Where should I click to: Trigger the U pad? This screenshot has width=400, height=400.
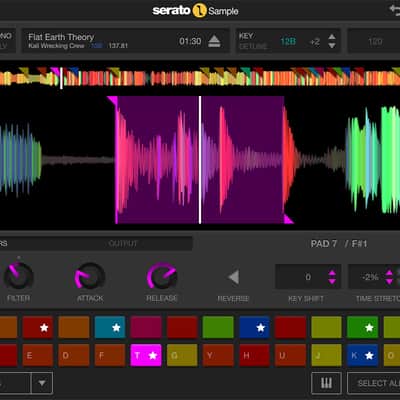pyautogui.click(x=290, y=355)
